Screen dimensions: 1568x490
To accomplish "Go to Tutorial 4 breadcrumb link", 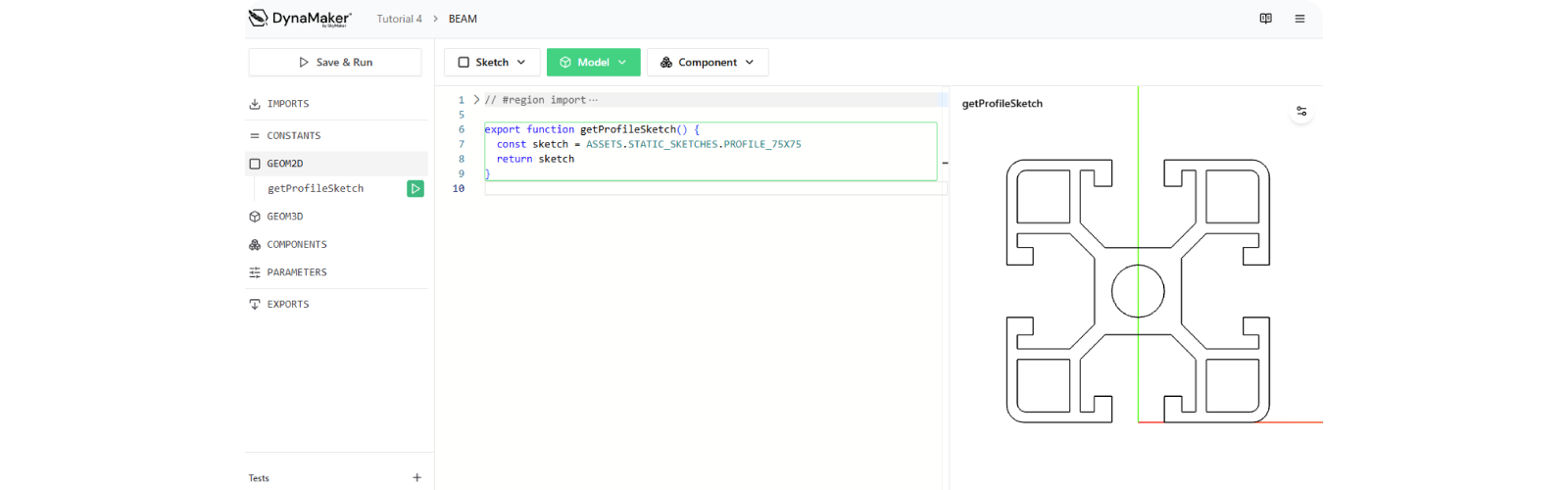I will click(x=399, y=19).
